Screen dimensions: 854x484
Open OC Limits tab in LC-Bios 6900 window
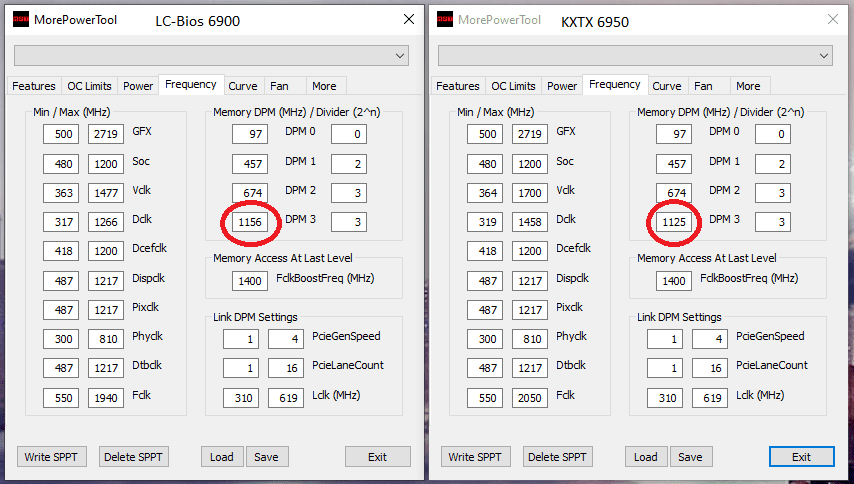pos(89,86)
